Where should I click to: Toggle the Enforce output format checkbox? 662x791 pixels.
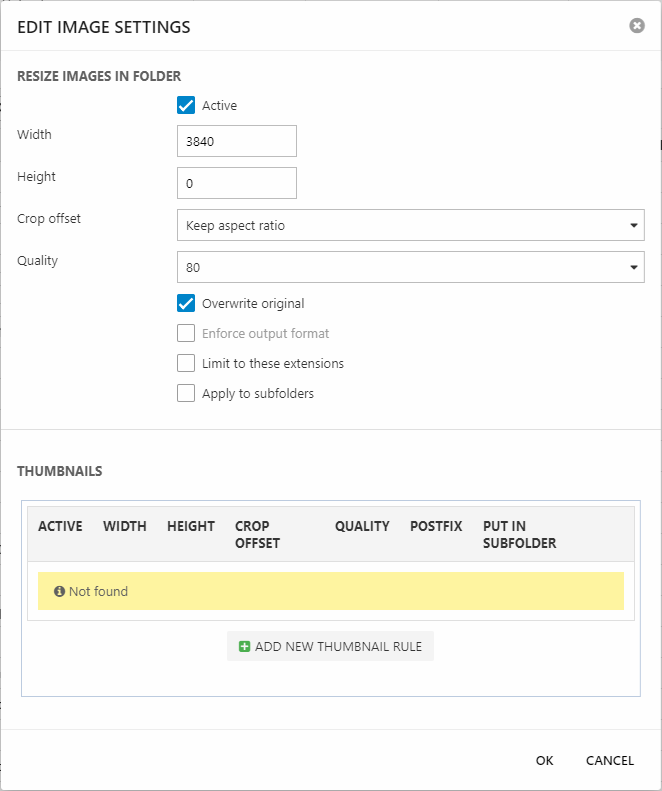pyautogui.click(x=186, y=333)
